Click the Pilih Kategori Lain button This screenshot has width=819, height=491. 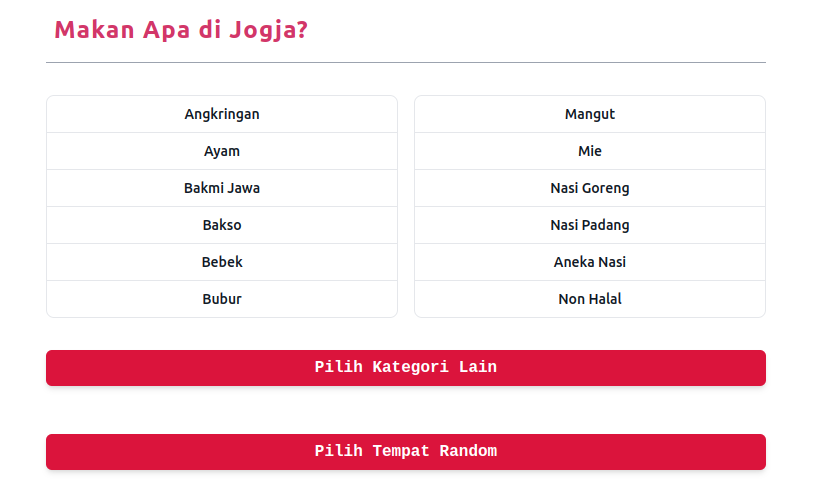click(406, 368)
